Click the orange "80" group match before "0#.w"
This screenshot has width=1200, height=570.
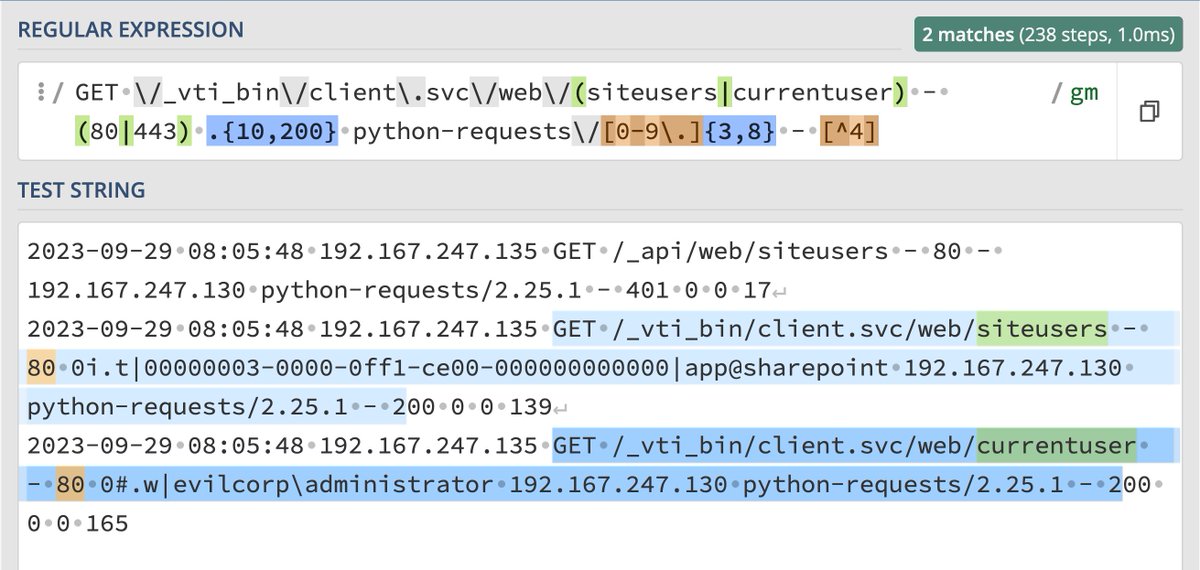(70, 485)
